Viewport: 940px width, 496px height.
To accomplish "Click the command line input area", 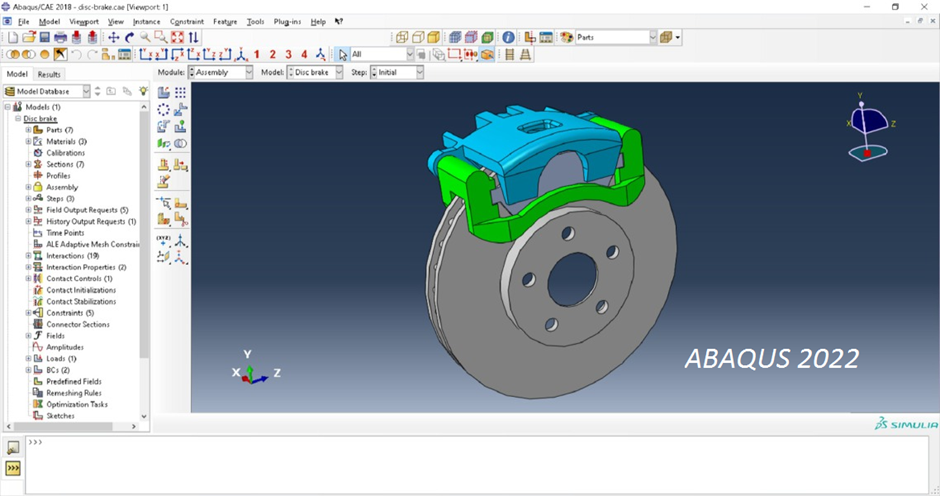I will pyautogui.click(x=477, y=465).
